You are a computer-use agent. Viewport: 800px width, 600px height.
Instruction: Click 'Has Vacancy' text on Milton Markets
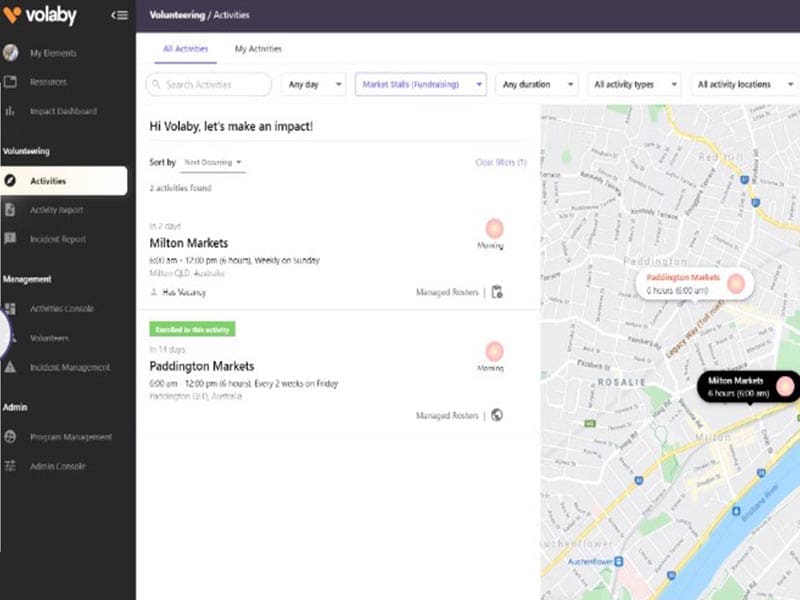[x=184, y=292]
